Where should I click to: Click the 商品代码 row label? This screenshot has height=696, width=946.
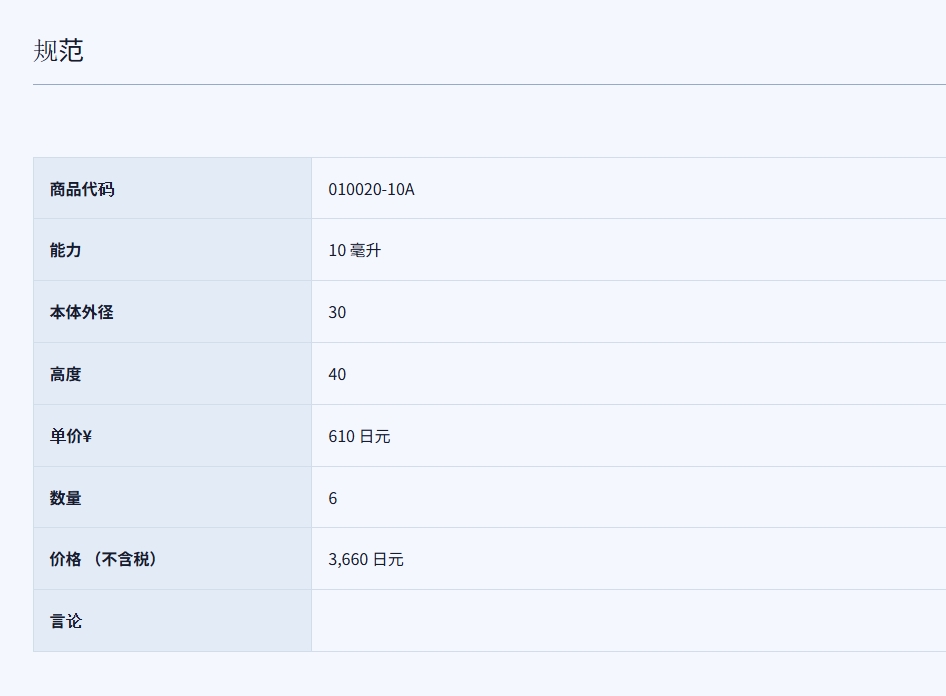tap(82, 189)
